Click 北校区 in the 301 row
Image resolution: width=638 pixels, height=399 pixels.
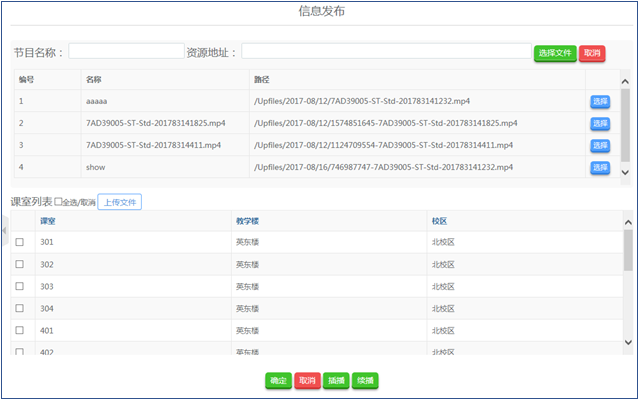click(443, 242)
